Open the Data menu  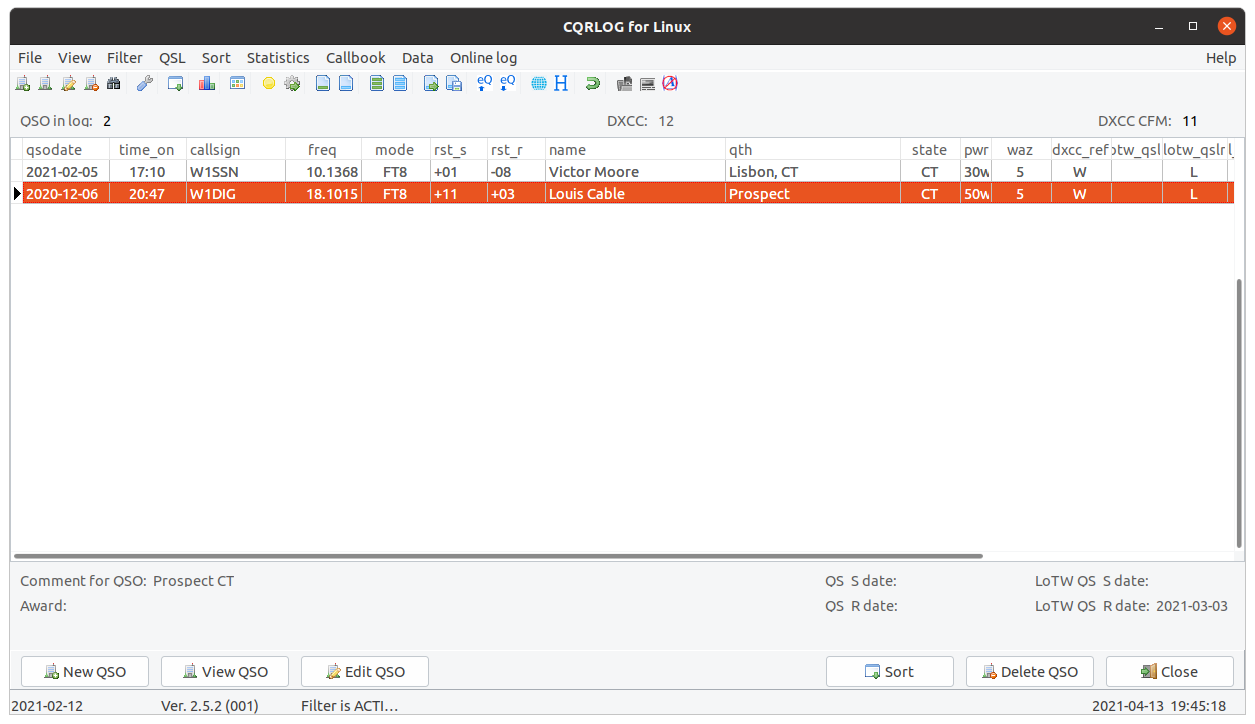coord(418,58)
